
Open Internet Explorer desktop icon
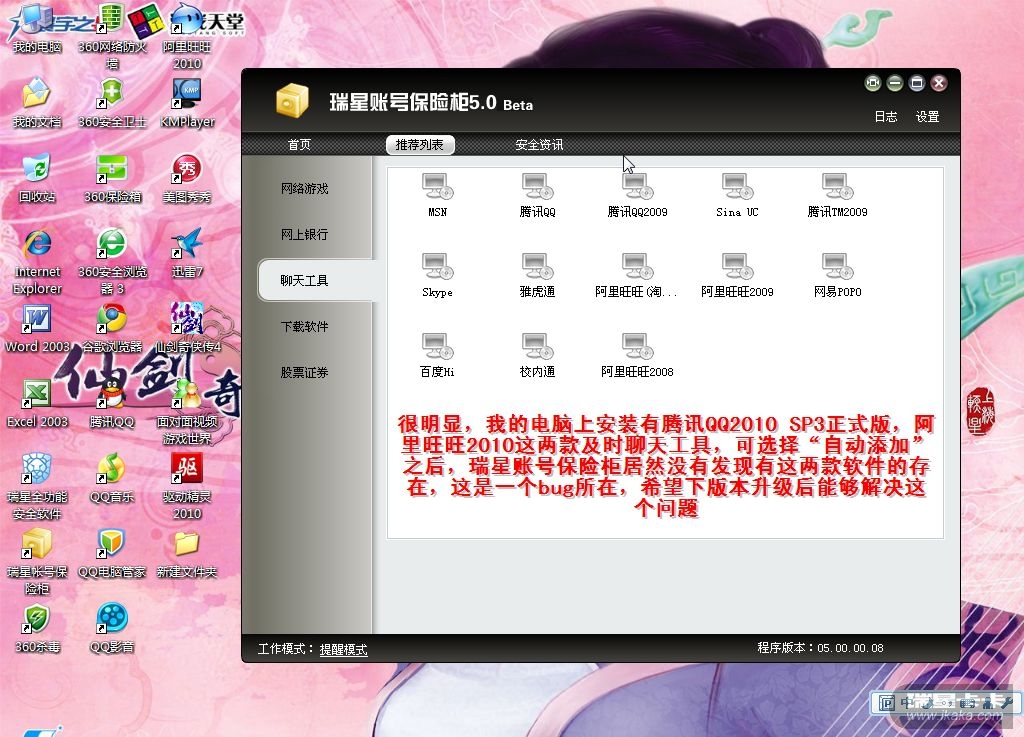[37, 261]
